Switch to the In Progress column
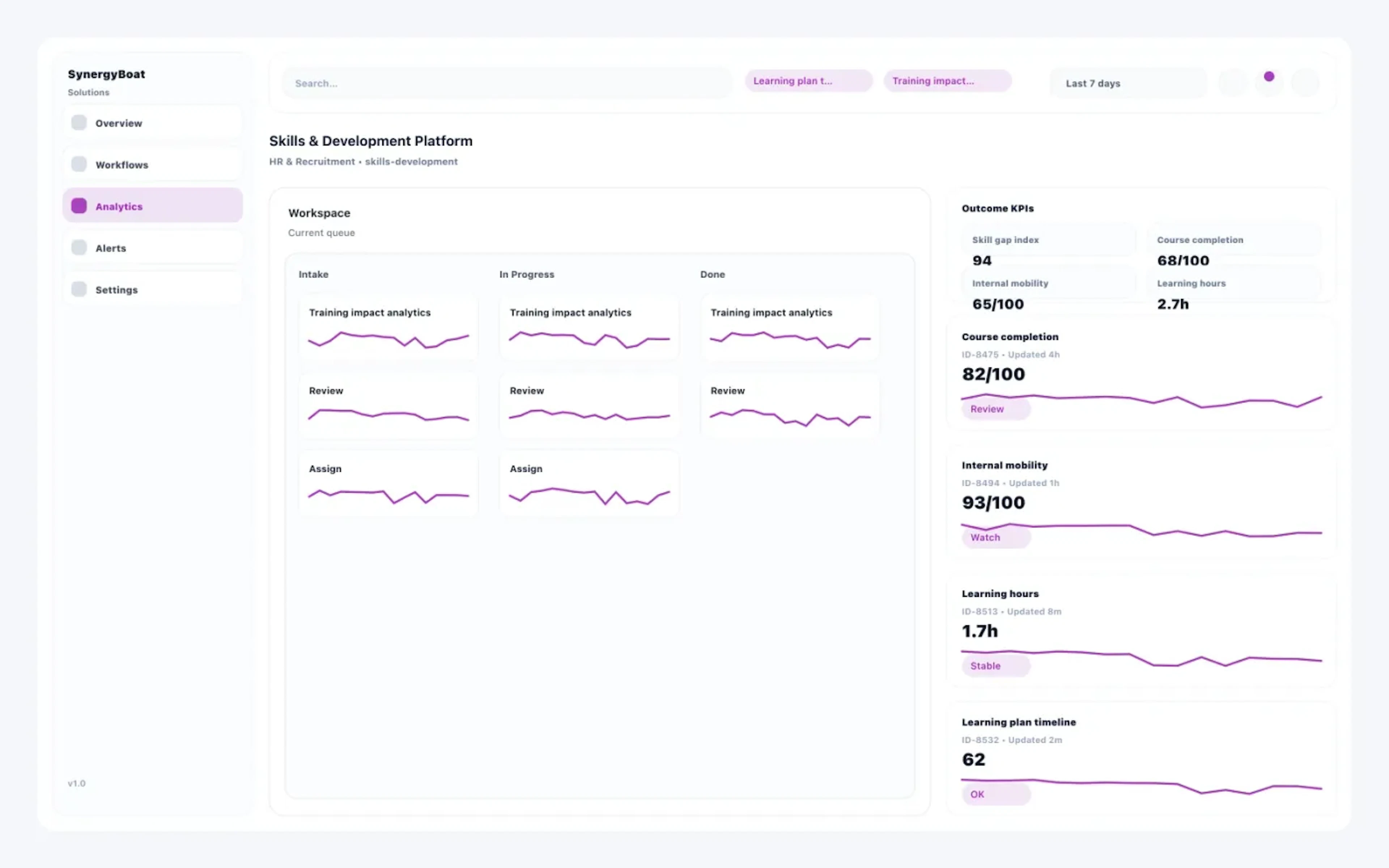The width and height of the screenshot is (1389, 868). 526,275
